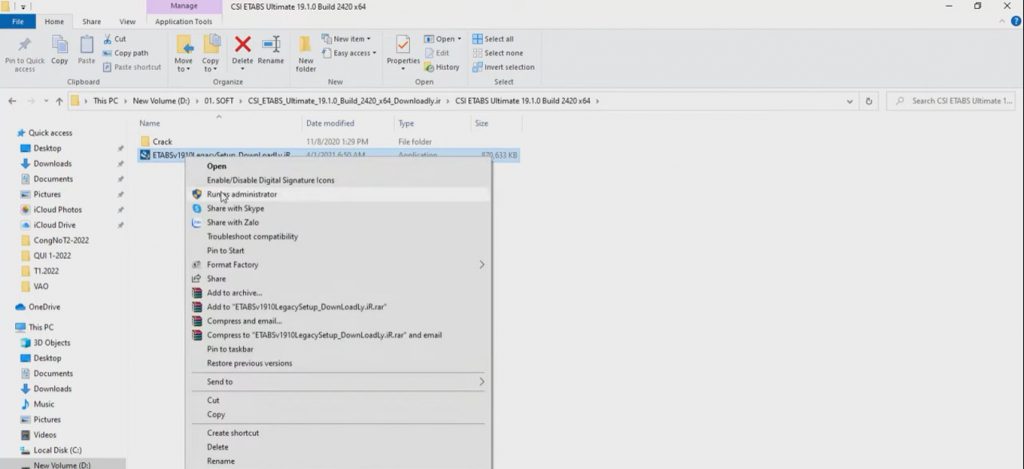The image size is (1024, 469).
Task: Sort by the Size column header
Action: click(481, 123)
